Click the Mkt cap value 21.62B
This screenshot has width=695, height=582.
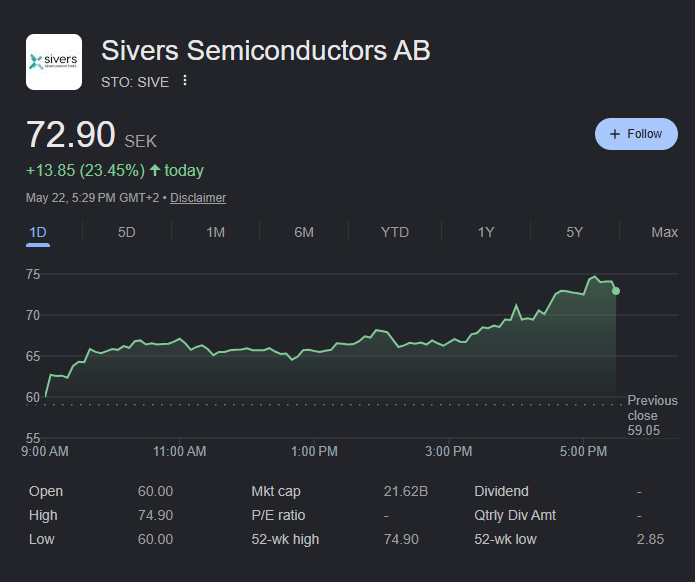coord(406,491)
